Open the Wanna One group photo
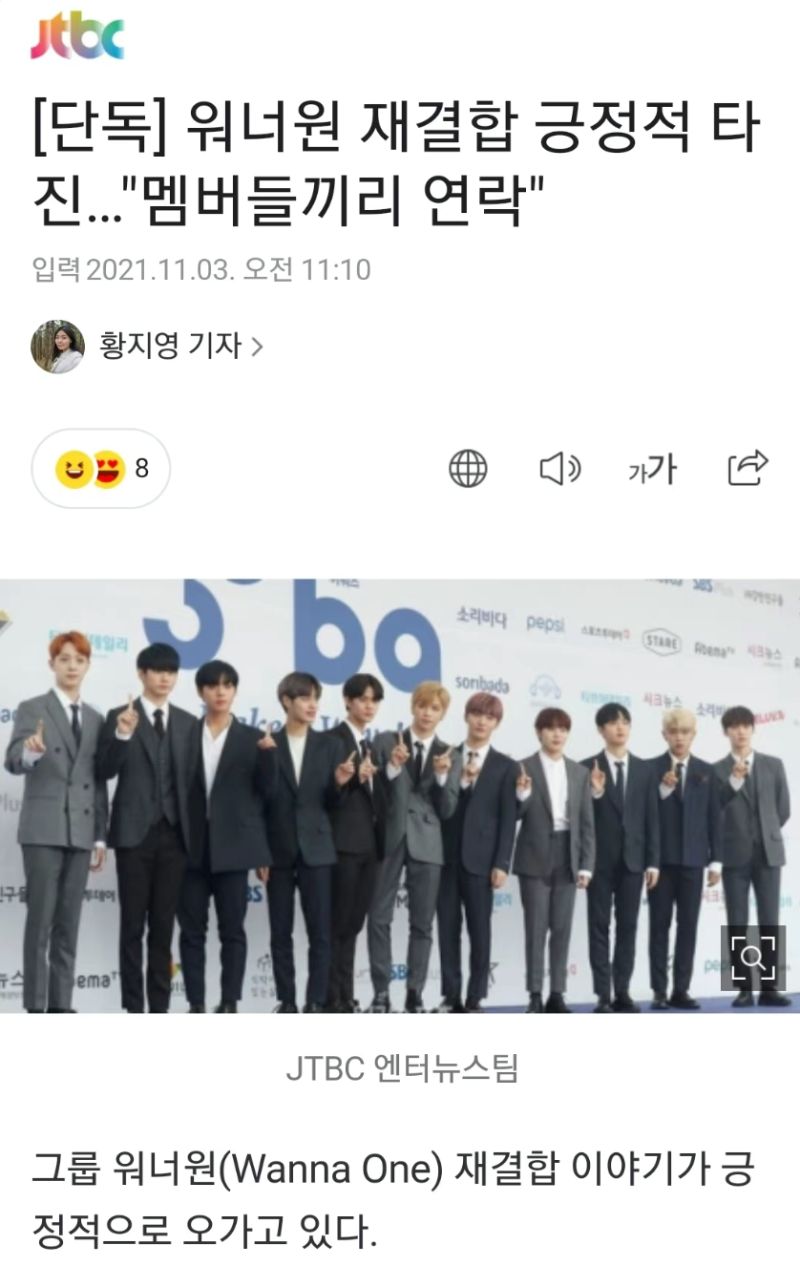 point(400,795)
